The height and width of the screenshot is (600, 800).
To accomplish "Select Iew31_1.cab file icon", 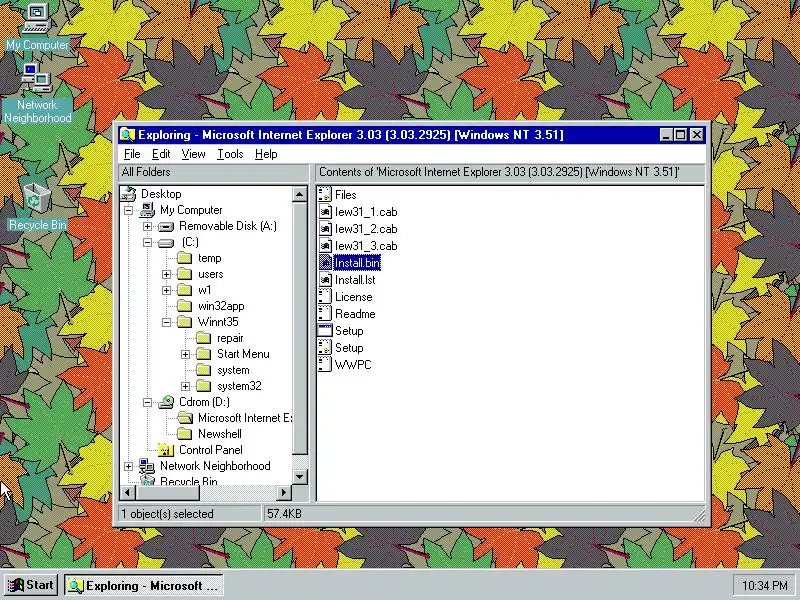I will pos(325,212).
